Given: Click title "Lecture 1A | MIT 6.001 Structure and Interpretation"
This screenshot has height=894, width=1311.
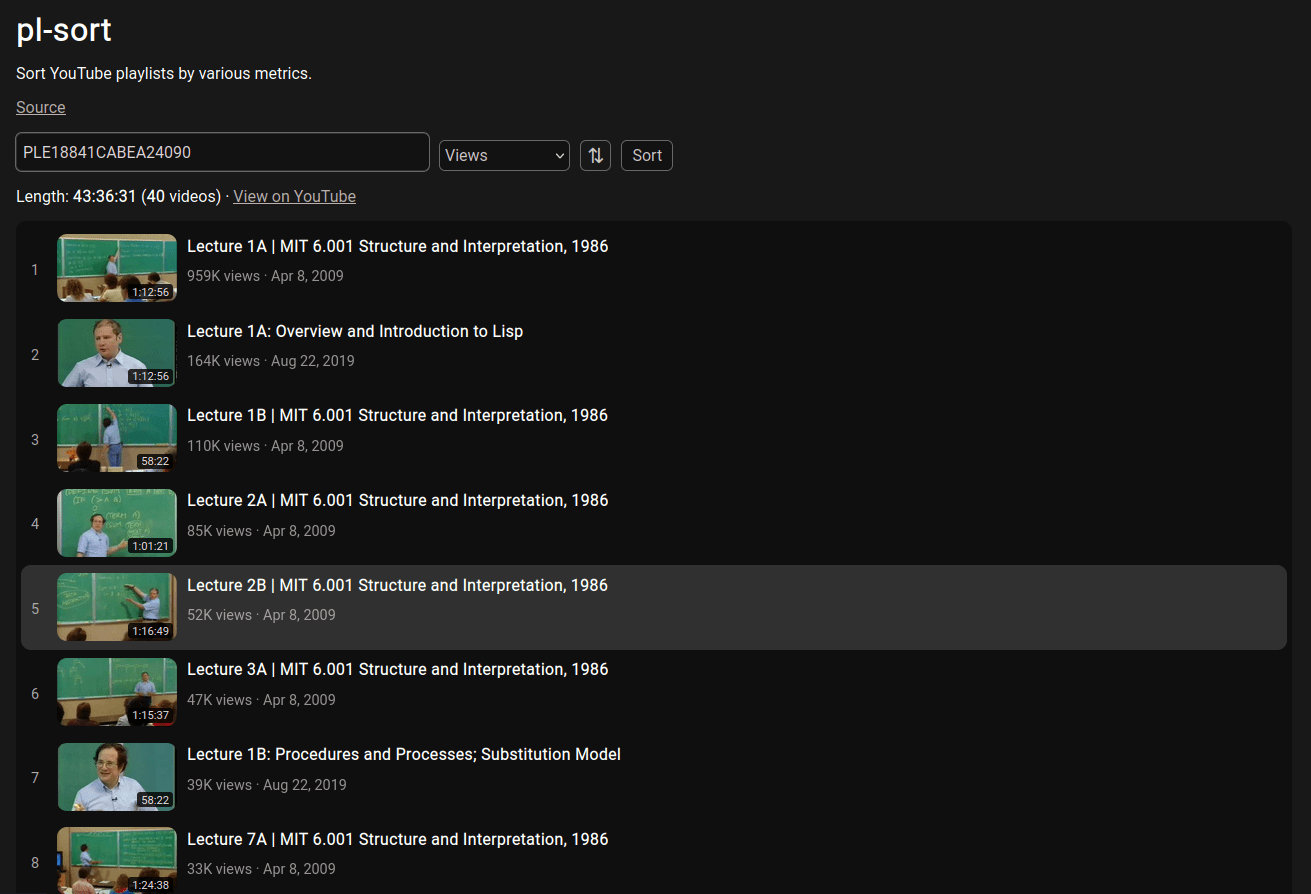Looking at the screenshot, I should point(397,246).
